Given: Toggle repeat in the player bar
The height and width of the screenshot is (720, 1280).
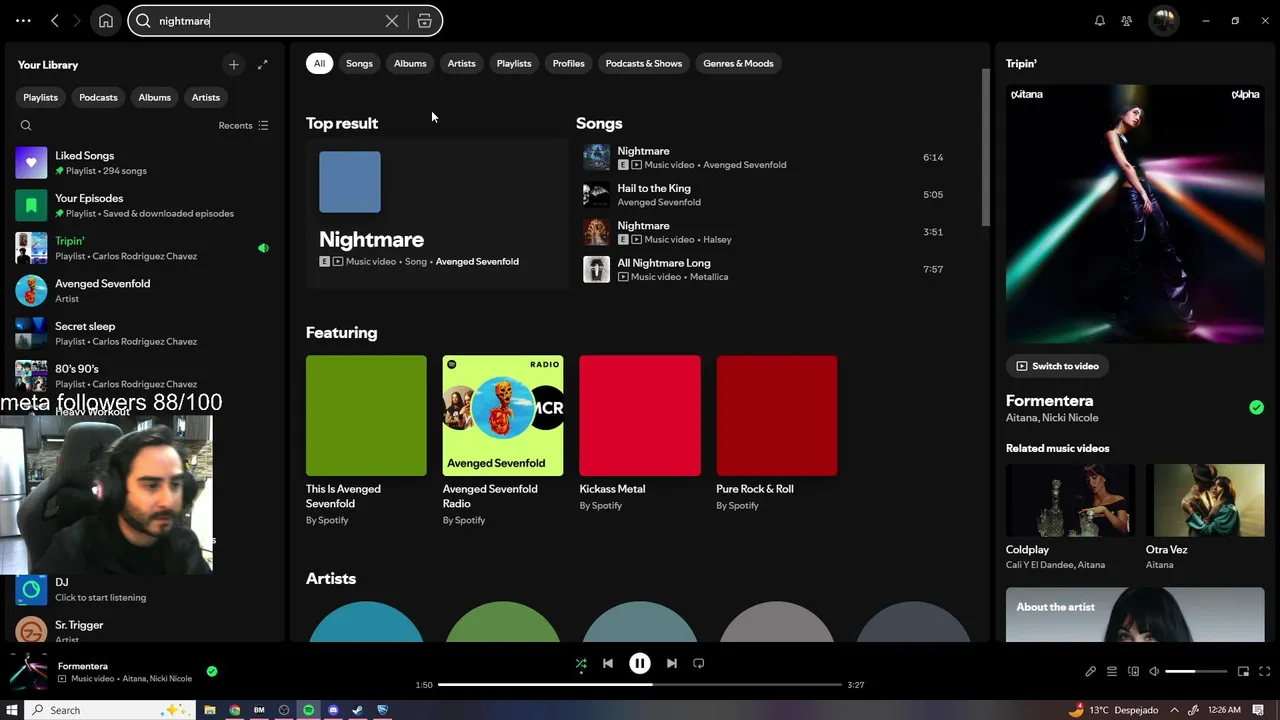Looking at the screenshot, I should tap(699, 663).
